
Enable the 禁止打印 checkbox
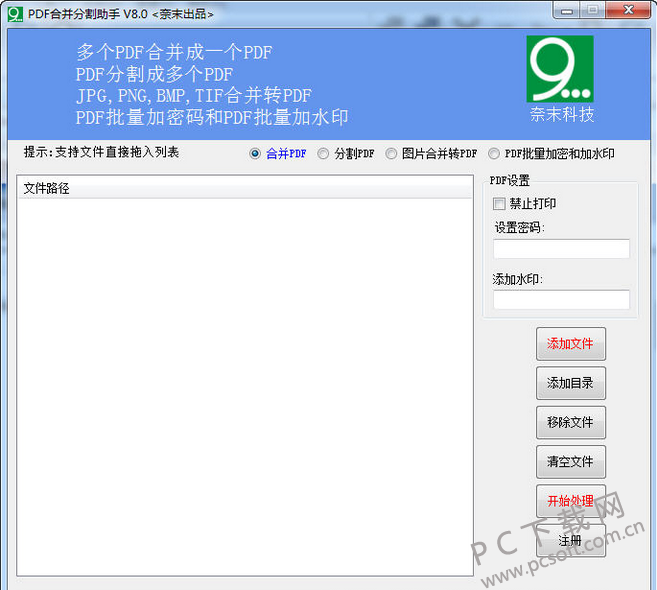pos(499,204)
